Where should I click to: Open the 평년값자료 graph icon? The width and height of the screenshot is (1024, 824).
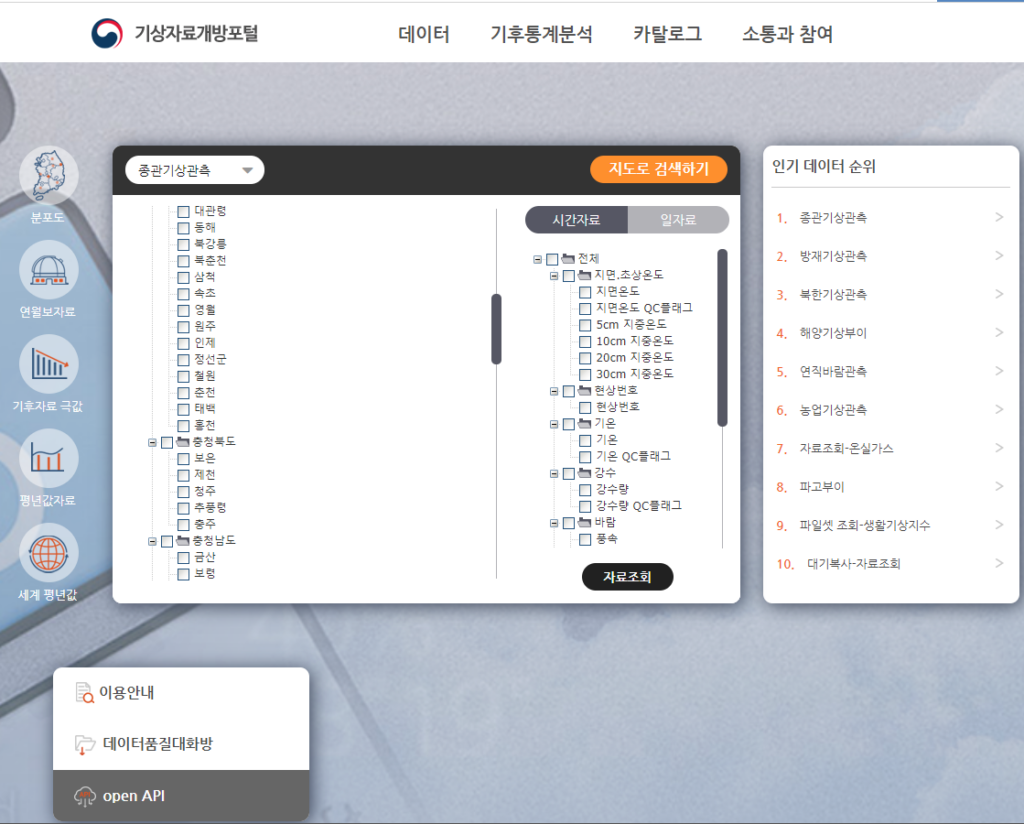(x=49, y=458)
